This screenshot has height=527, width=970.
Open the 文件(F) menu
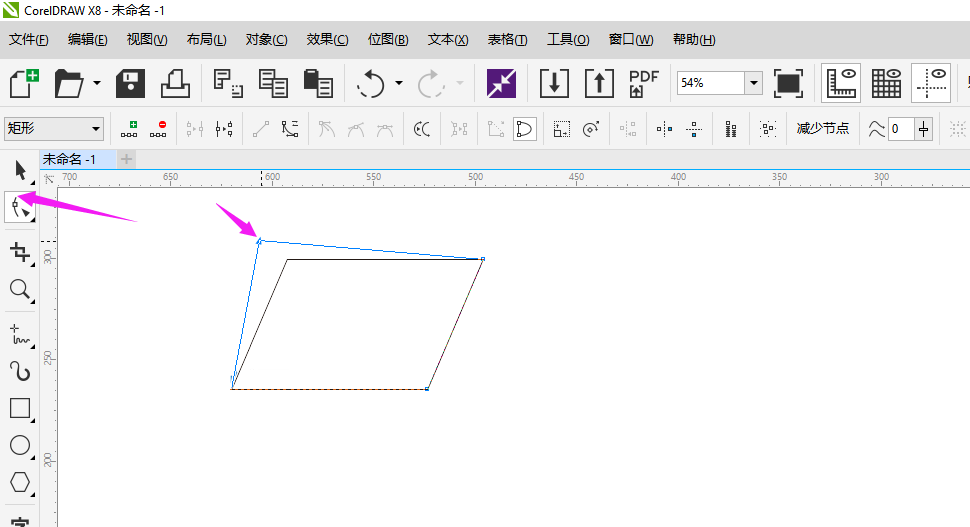[28, 40]
